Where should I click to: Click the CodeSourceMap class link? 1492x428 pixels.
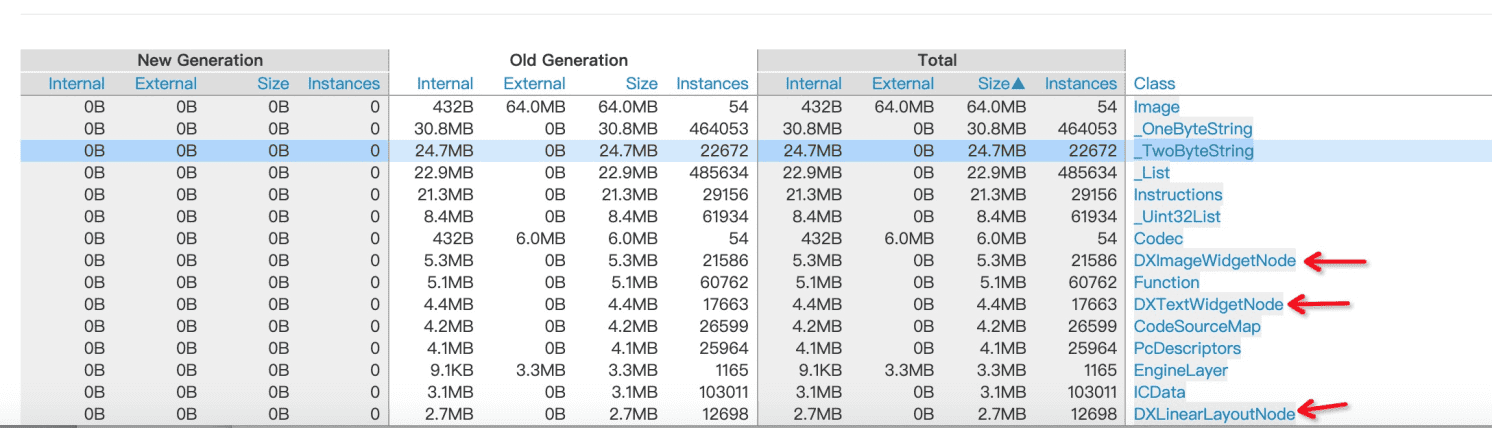click(x=1196, y=327)
